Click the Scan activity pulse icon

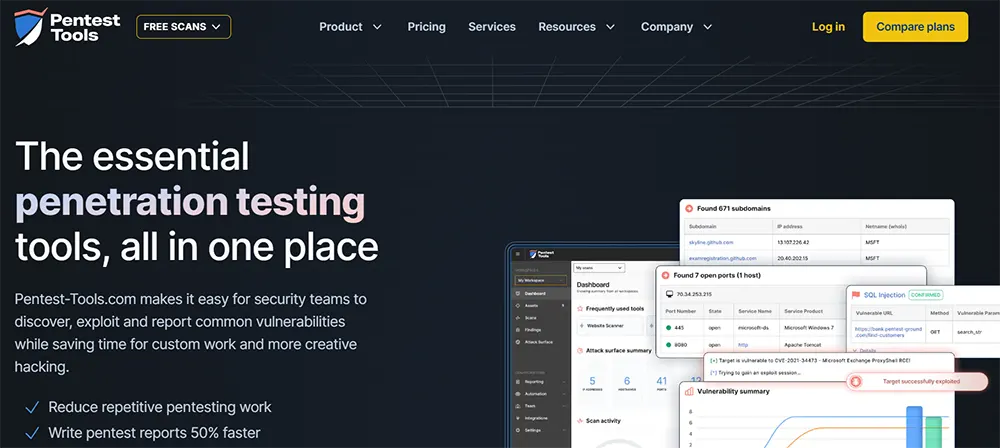point(580,421)
